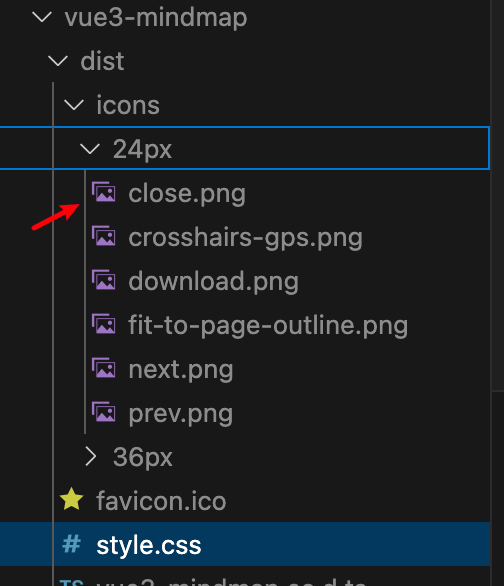Select the download.png file

click(213, 281)
